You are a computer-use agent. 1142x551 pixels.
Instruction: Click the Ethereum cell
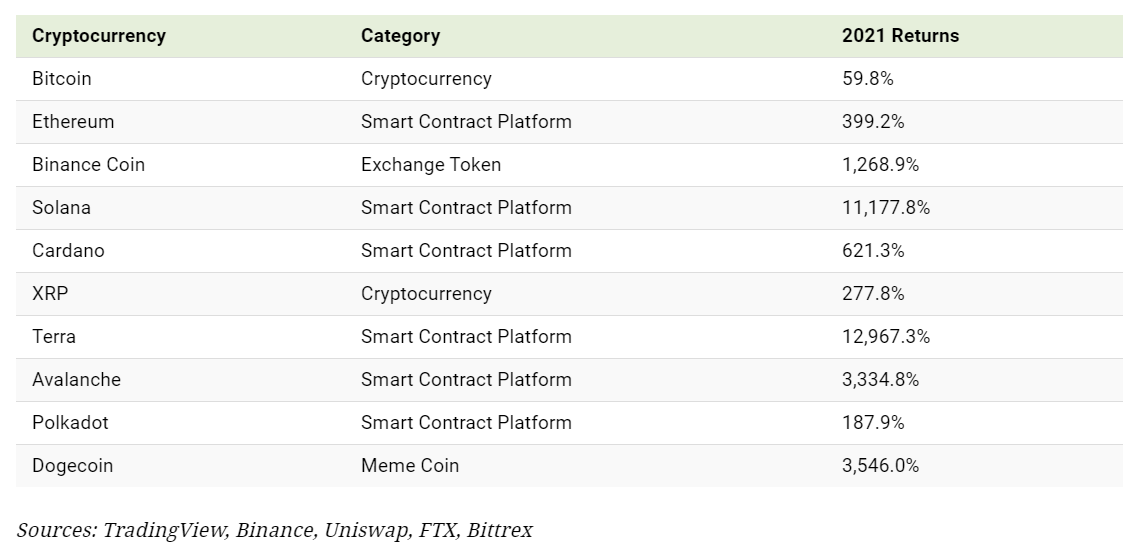[73, 122]
